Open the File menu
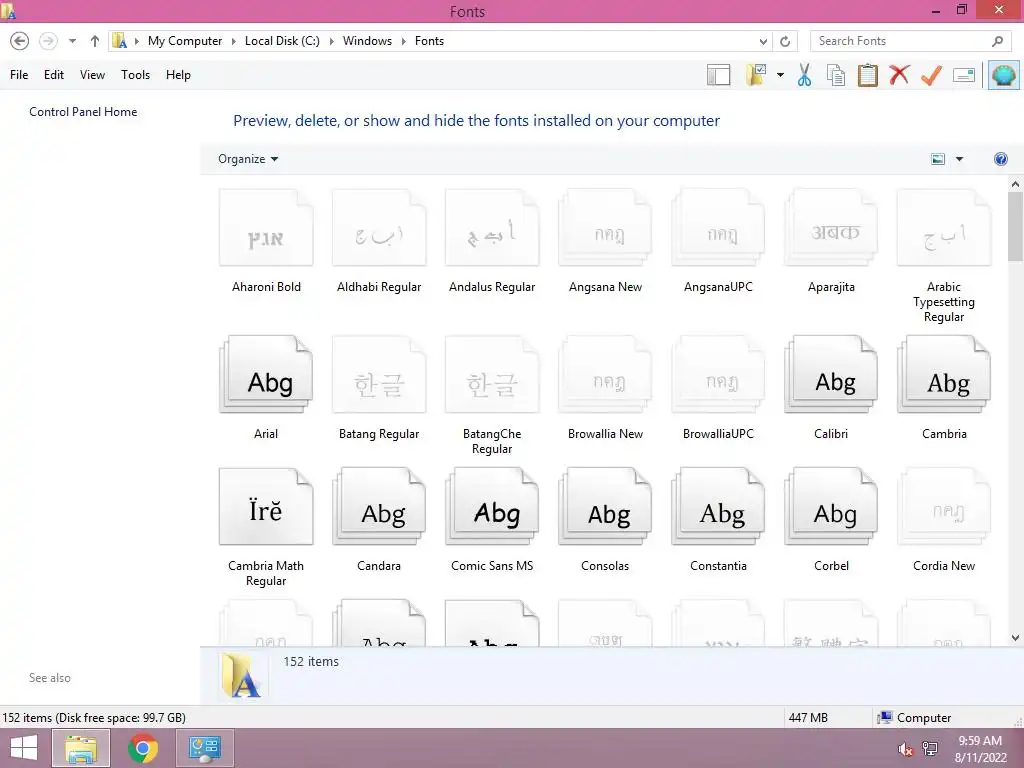 click(19, 75)
